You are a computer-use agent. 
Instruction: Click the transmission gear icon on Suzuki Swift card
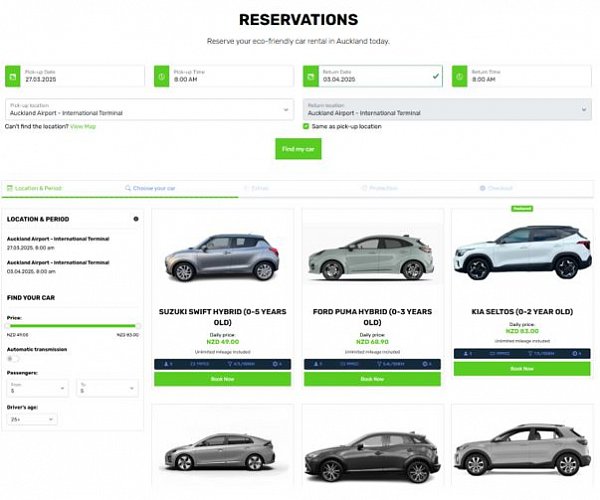point(275,364)
